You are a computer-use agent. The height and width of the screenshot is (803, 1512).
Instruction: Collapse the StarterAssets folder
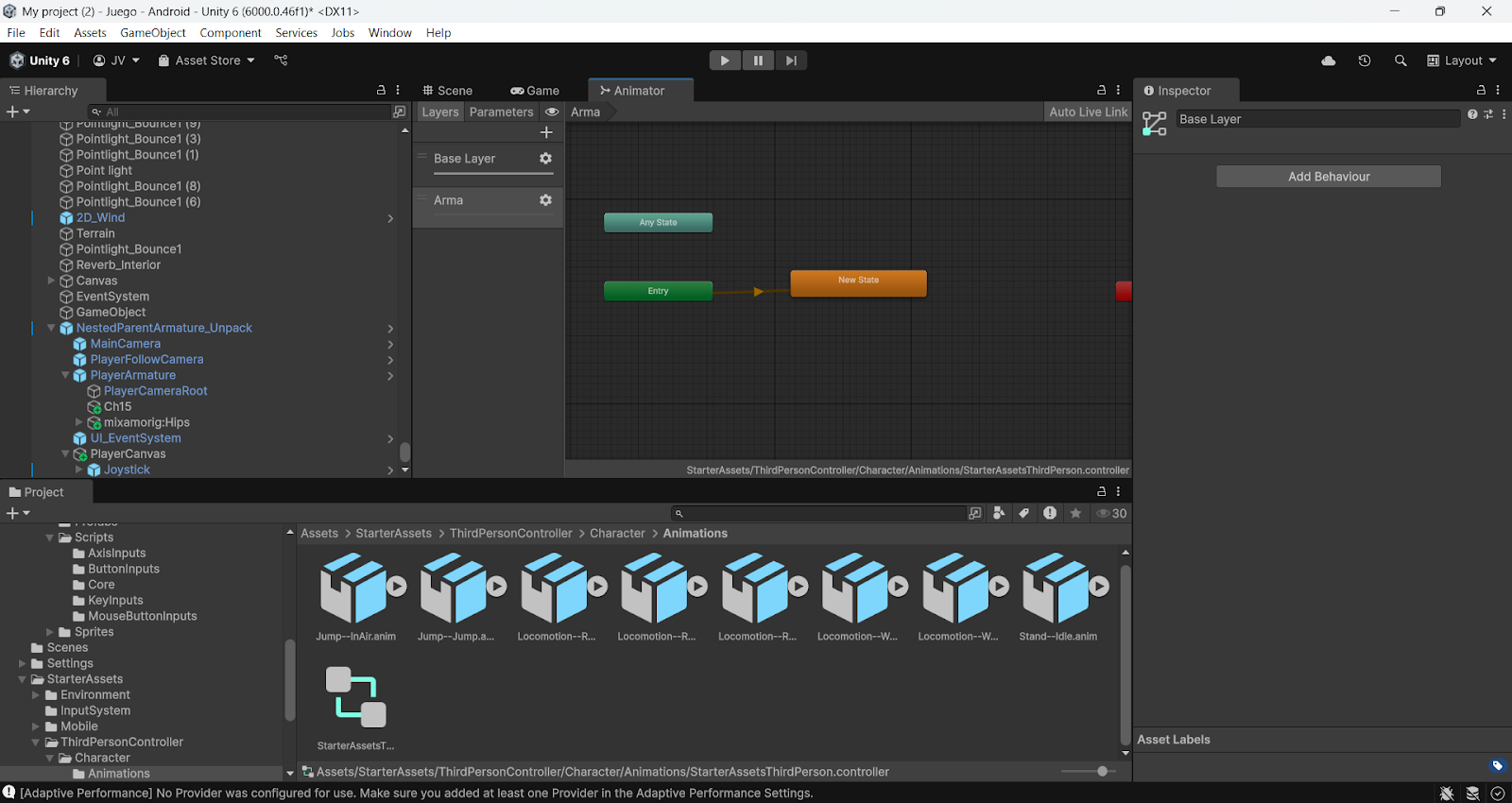[x=22, y=679]
